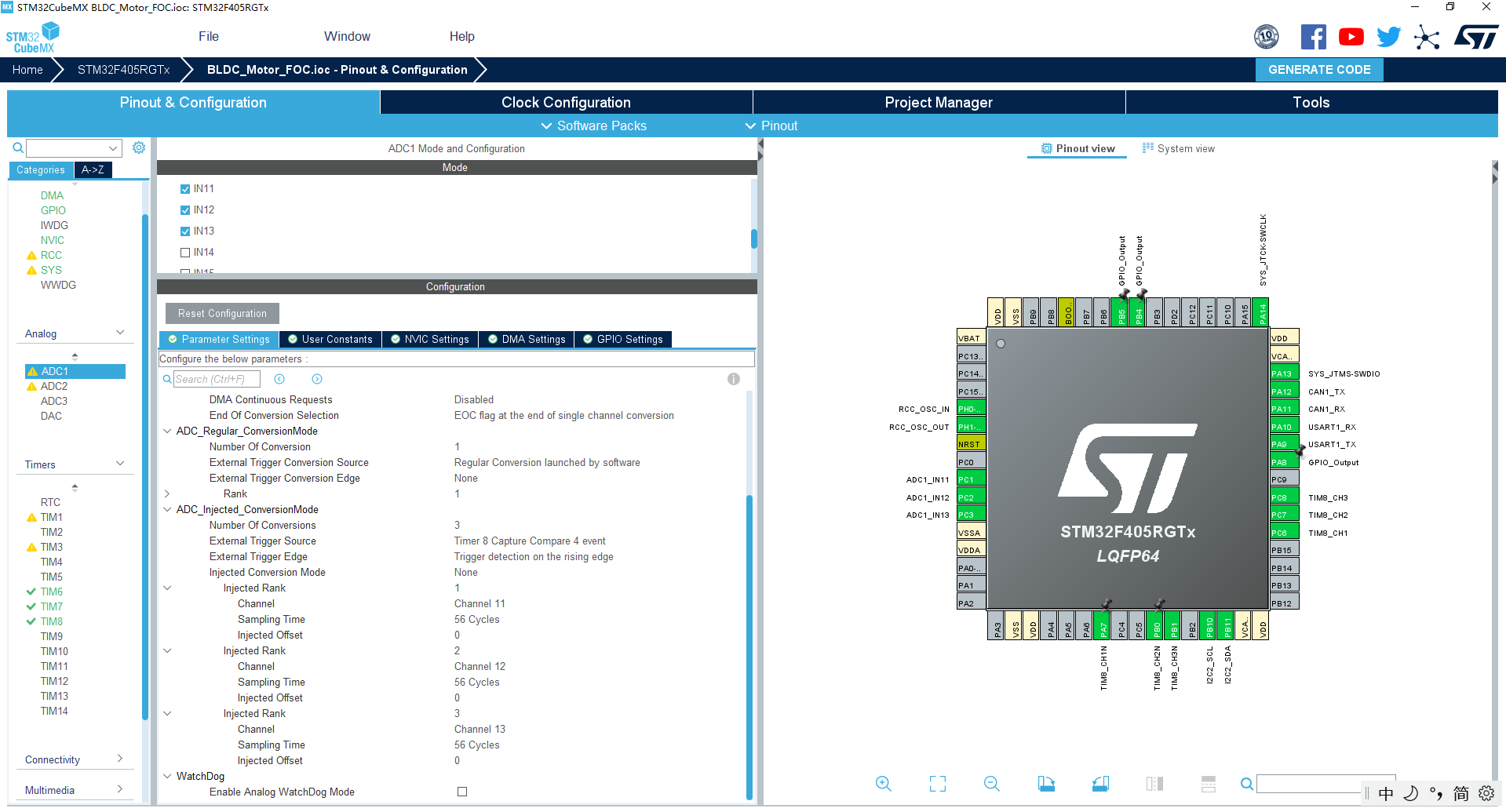Open the Facebook link icon
Screen dimensions: 1506x812
tap(1314, 37)
